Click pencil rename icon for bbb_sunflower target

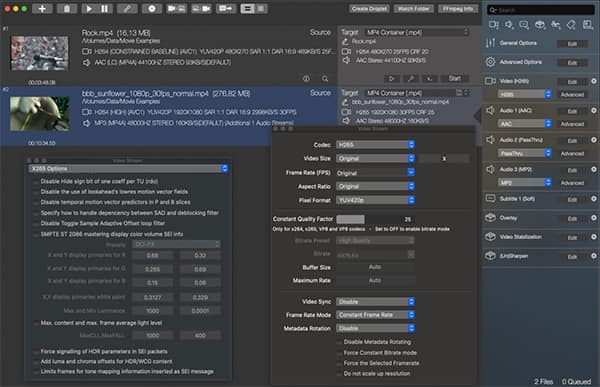pyautogui.click(x=345, y=102)
